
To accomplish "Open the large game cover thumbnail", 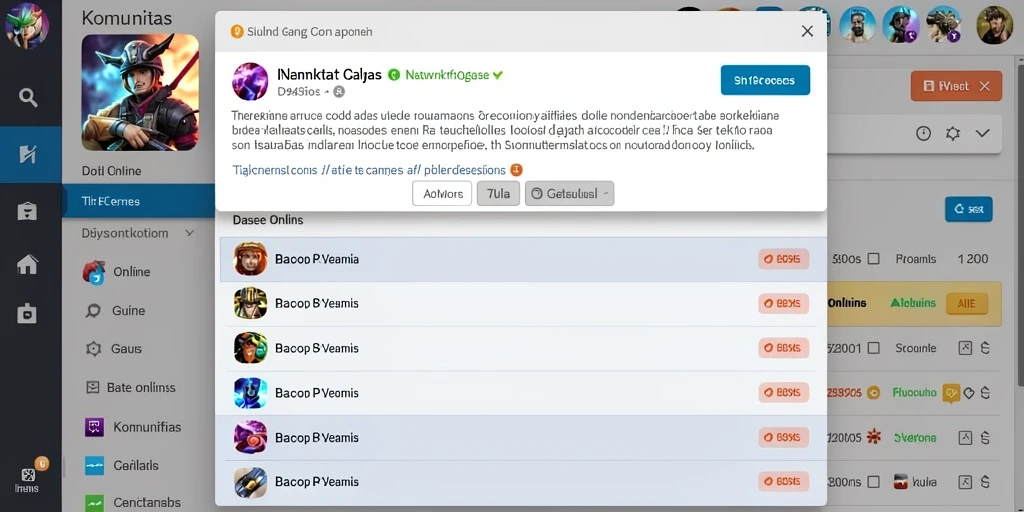I will pyautogui.click(x=140, y=93).
